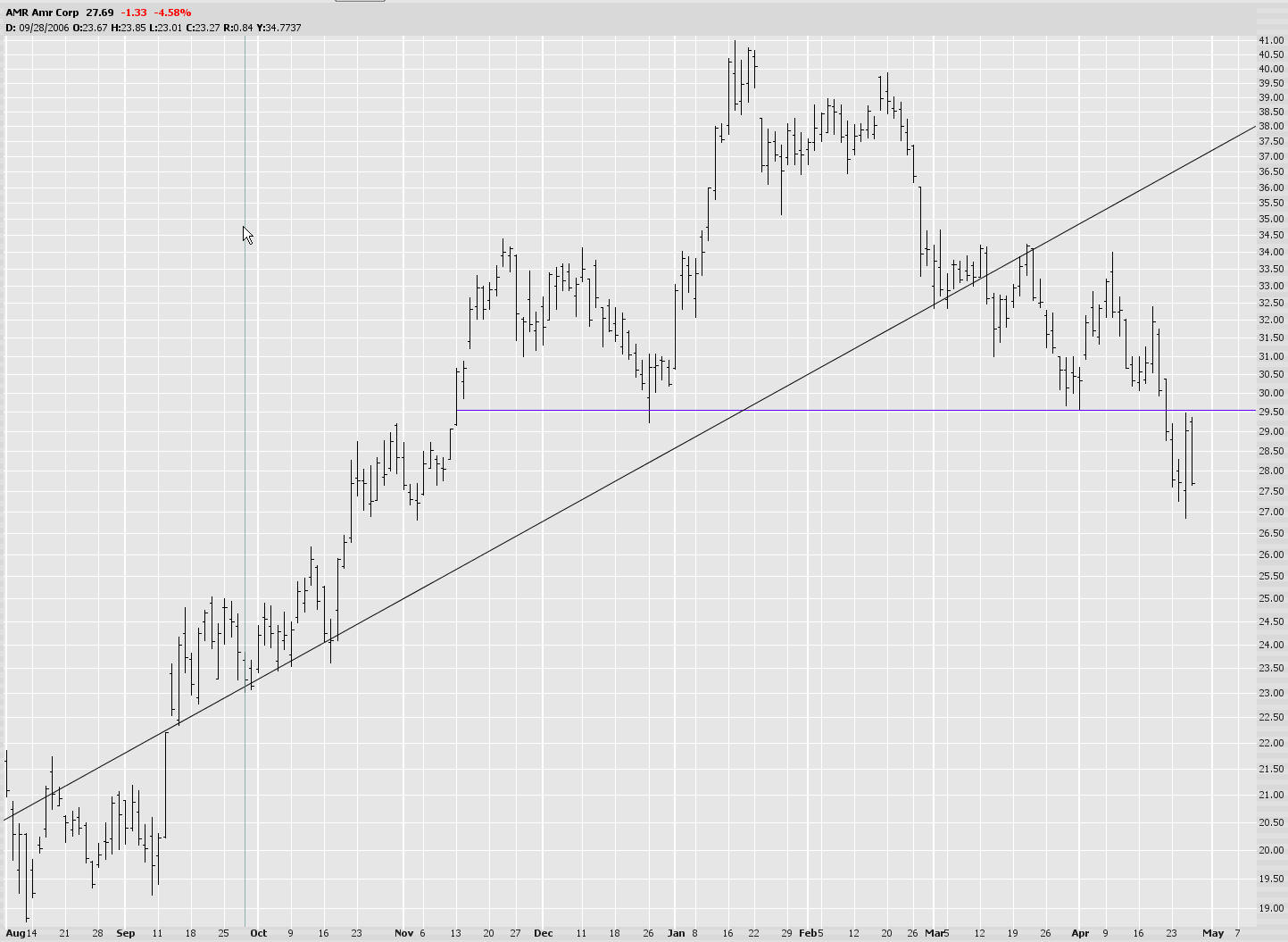The height and width of the screenshot is (942, 1288).
Task: Click the red percent change -4.58%
Action: pyautogui.click(x=173, y=13)
